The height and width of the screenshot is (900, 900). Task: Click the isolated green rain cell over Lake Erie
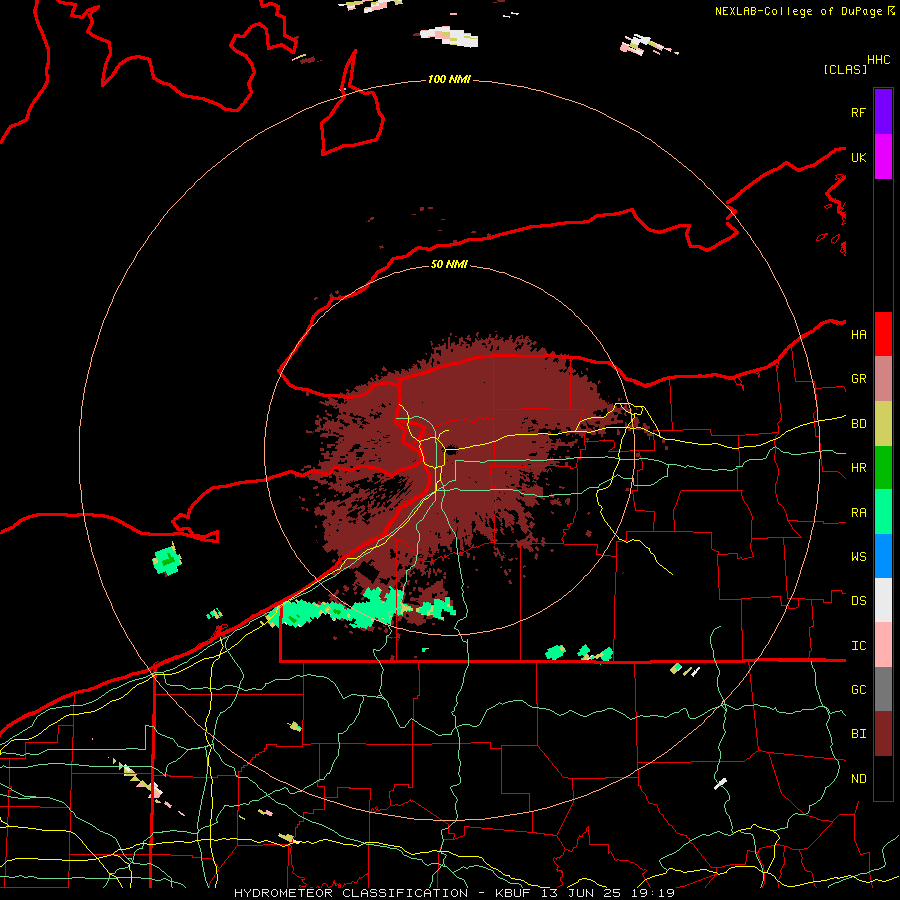click(167, 561)
